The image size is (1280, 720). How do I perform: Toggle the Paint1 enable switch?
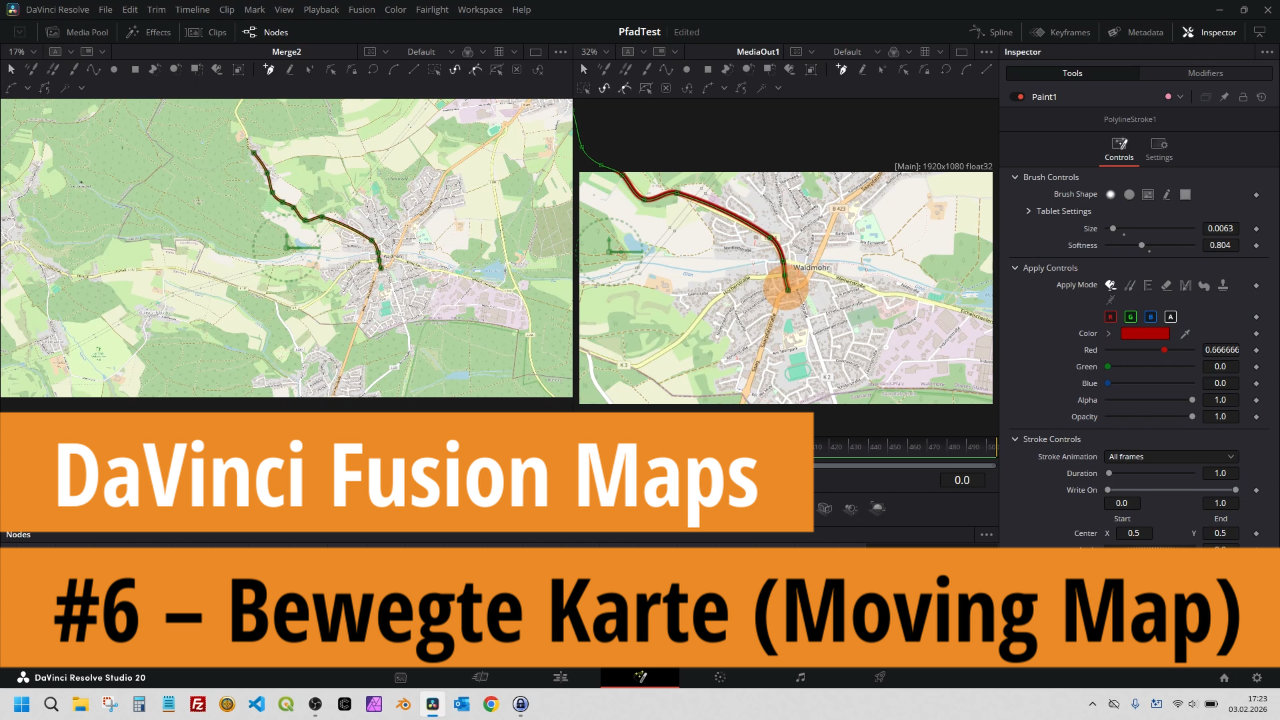point(1018,97)
